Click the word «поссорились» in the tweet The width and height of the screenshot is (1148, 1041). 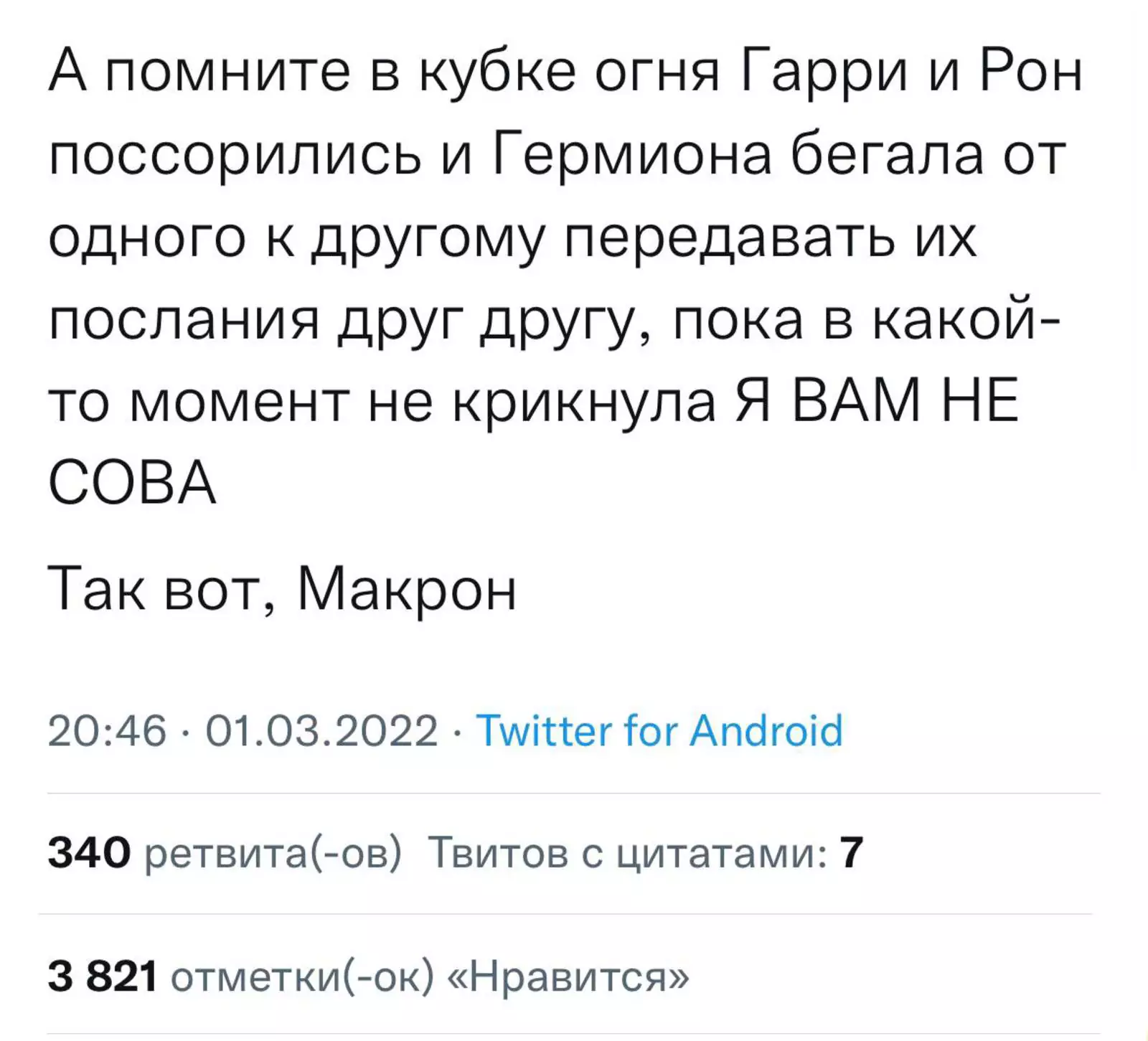pyautogui.click(x=235, y=156)
